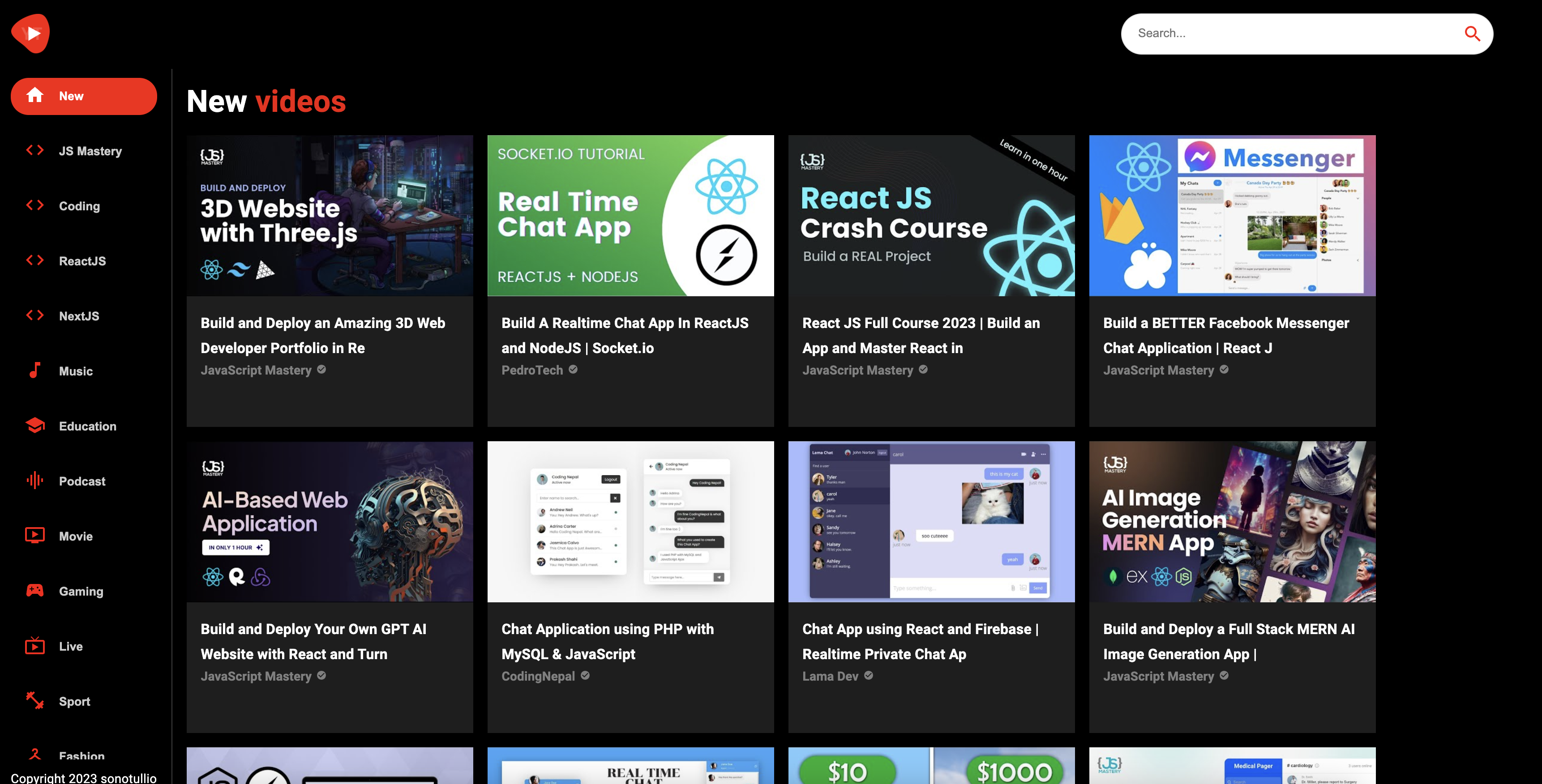Open the CodingNepal channel link
1542x784 pixels.
(538, 676)
